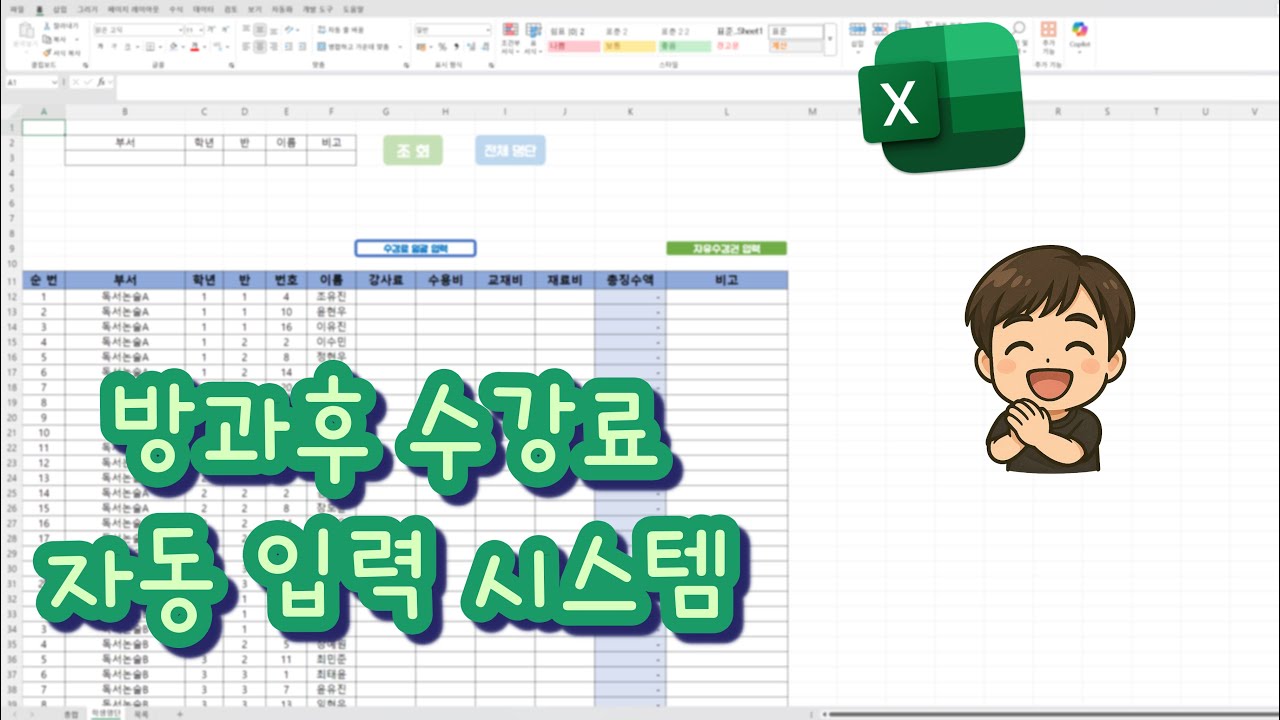This screenshot has width=1280, height=720.
Task: Select the Format Painter brush icon
Action: pos(47,53)
